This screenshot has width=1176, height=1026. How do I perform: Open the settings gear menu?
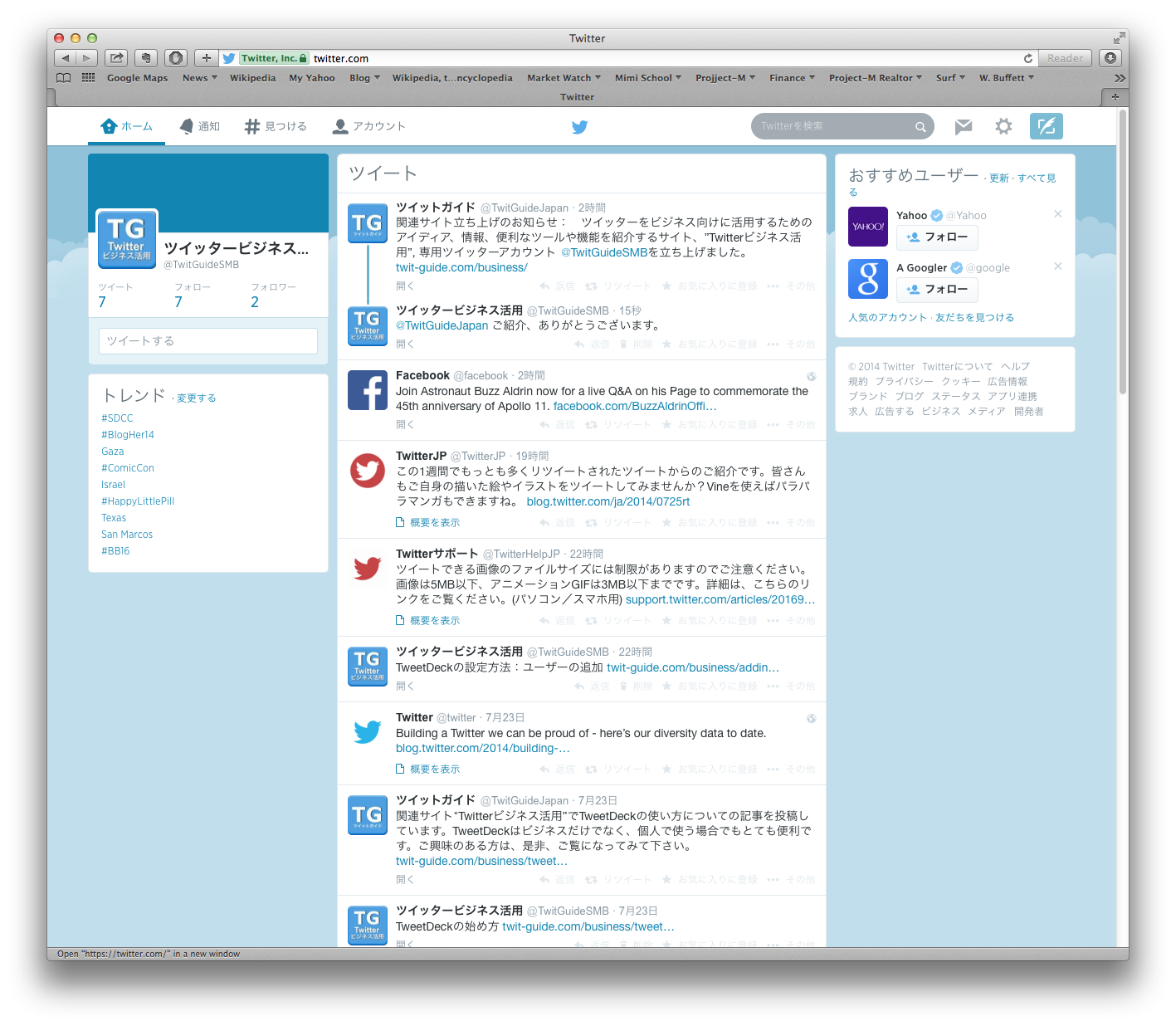1003,126
